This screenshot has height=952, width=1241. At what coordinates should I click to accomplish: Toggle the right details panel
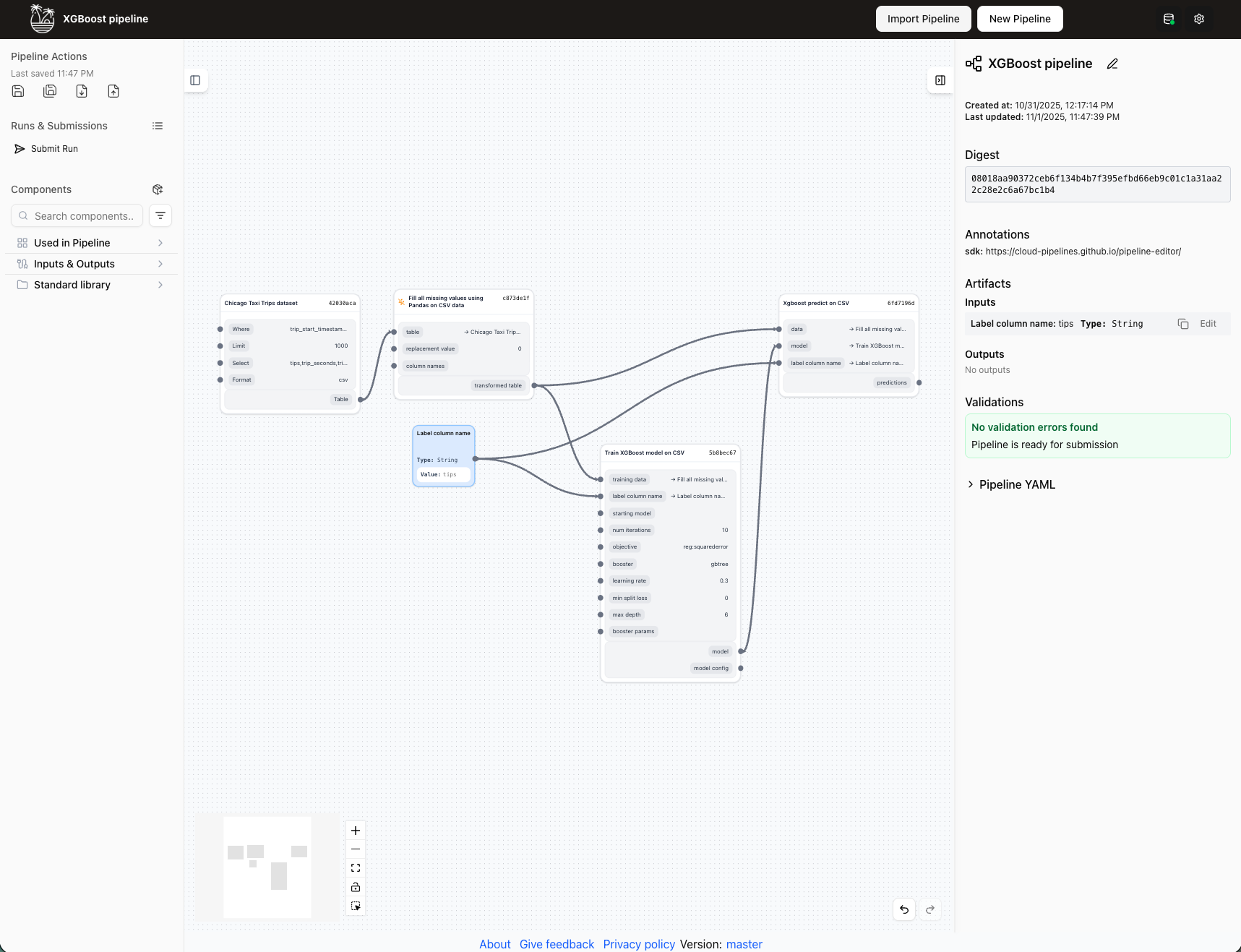pos(940,80)
